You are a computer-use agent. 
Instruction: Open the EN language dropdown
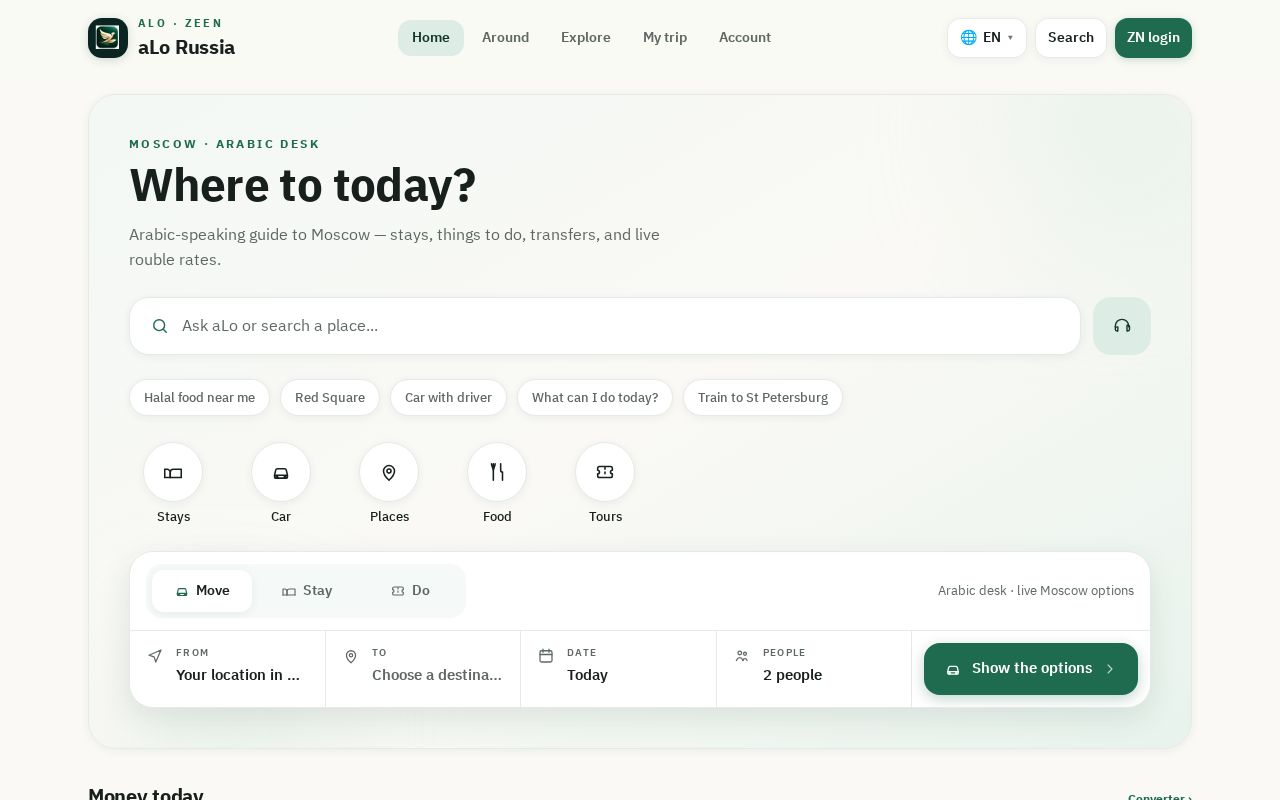coord(987,38)
